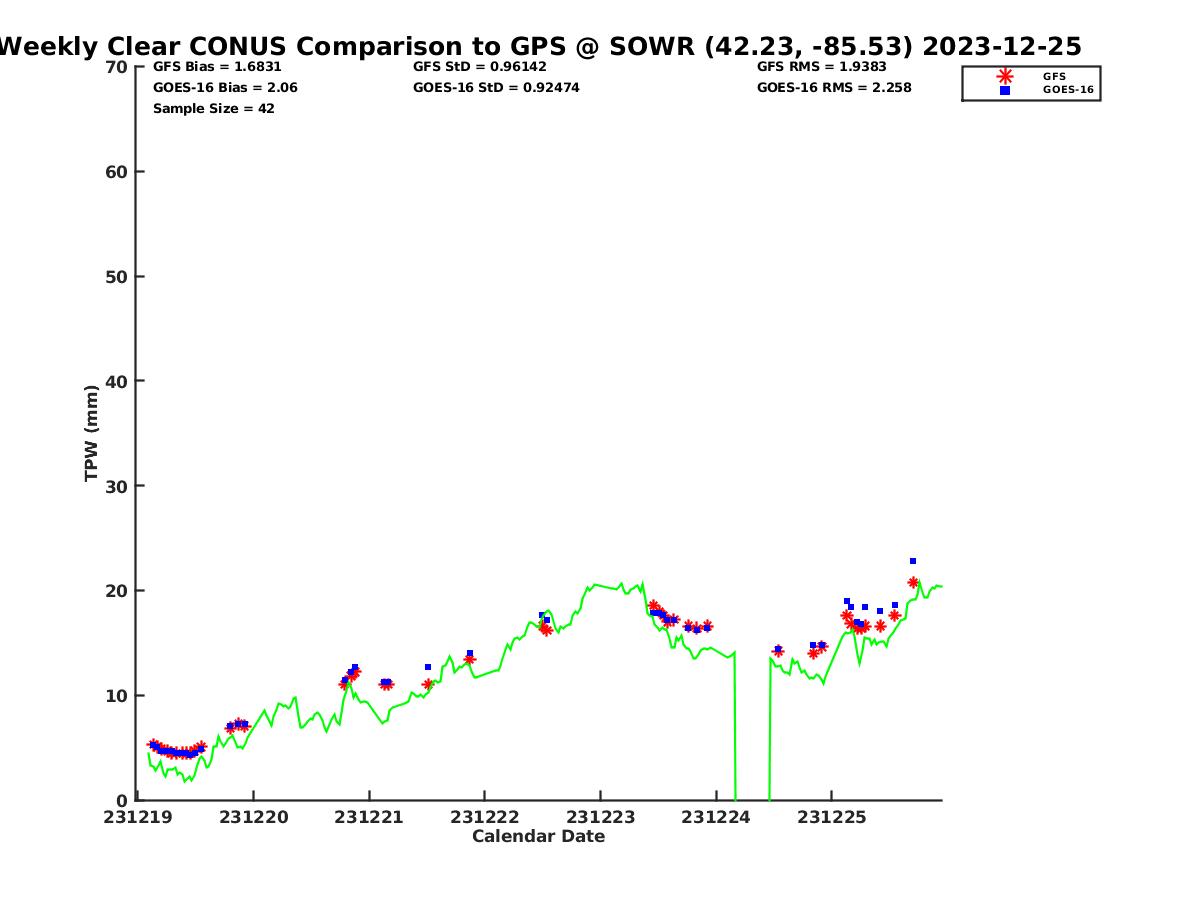Screen dimensions: 1200x900
Task: Click the GFS RMS statistic label
Action: pos(821,67)
